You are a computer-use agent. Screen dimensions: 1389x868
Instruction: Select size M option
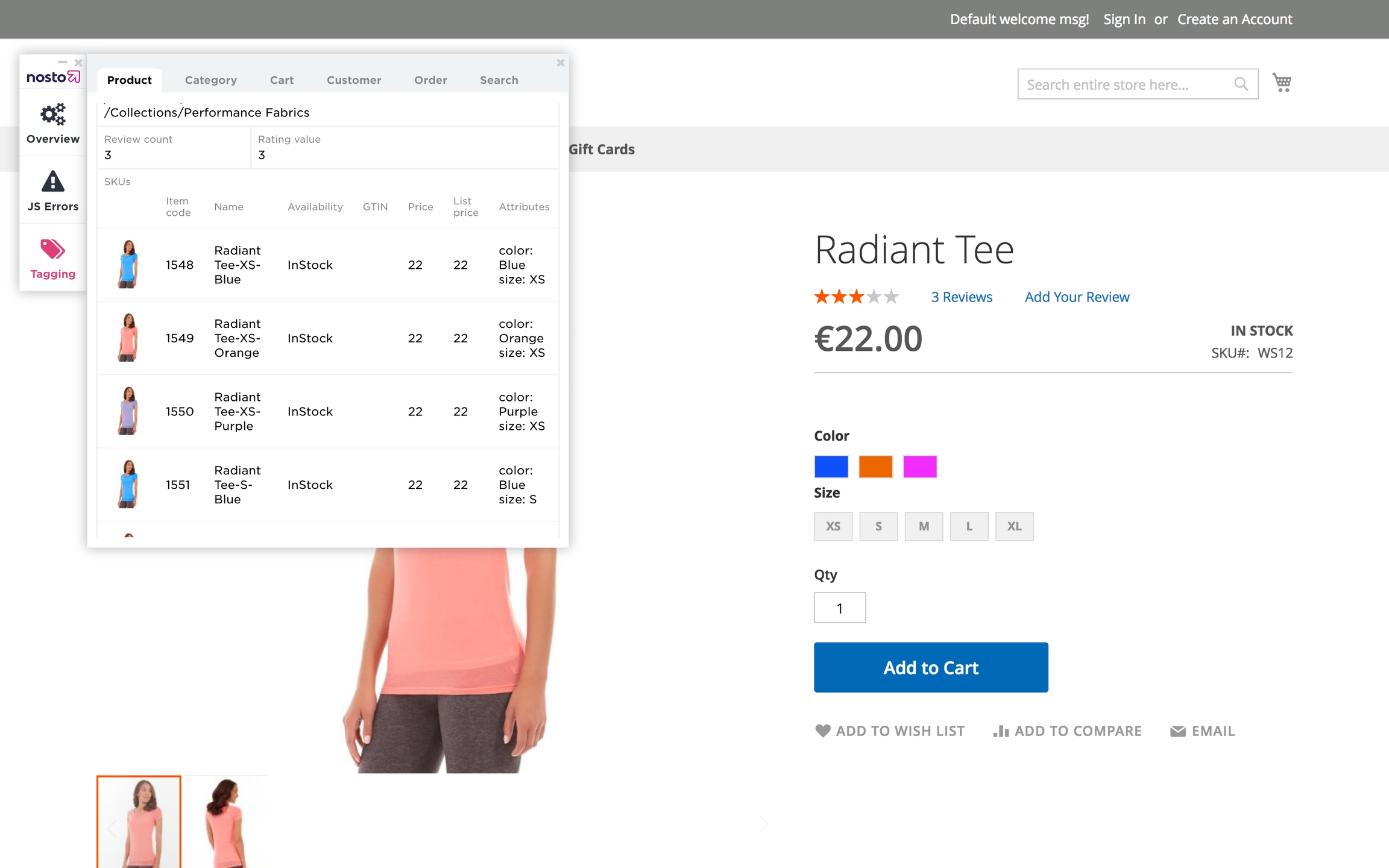click(x=924, y=526)
